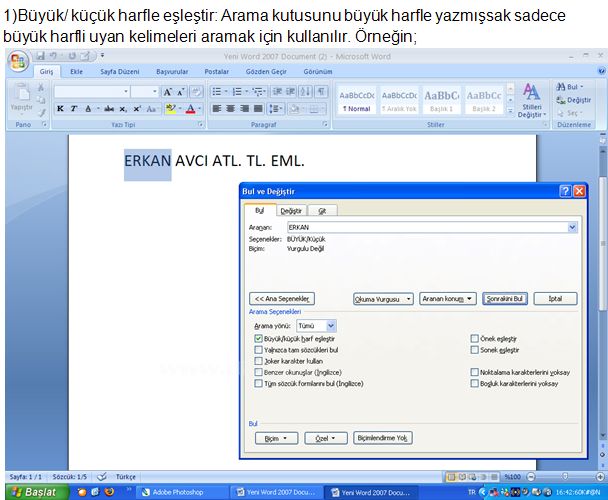Click the text highlight color icon
Viewport: 608px width, 500px height.
[170, 109]
